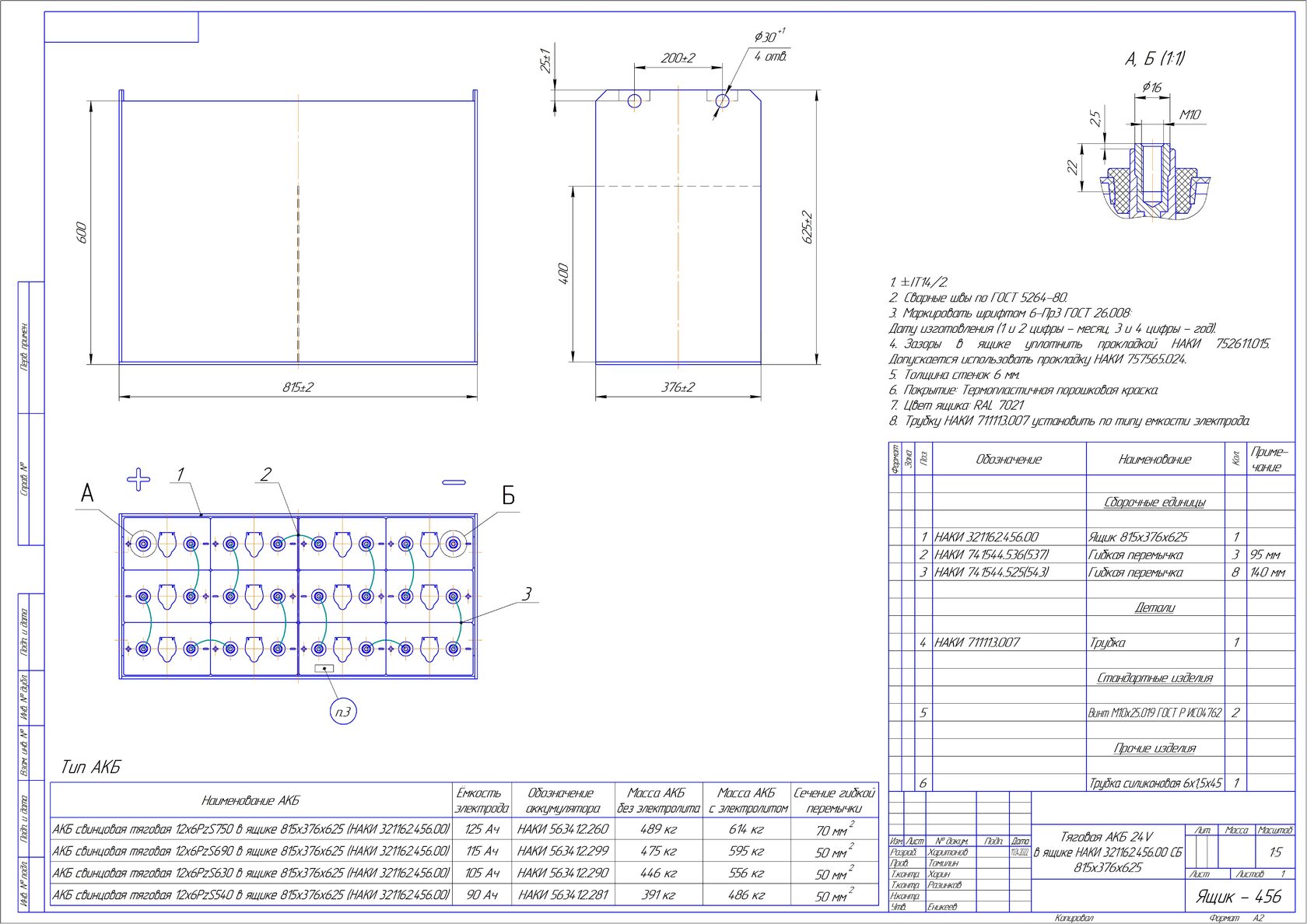The height and width of the screenshot is (924, 1307).
Task: Click the Тип АКБ table heading
Action: pos(91,767)
